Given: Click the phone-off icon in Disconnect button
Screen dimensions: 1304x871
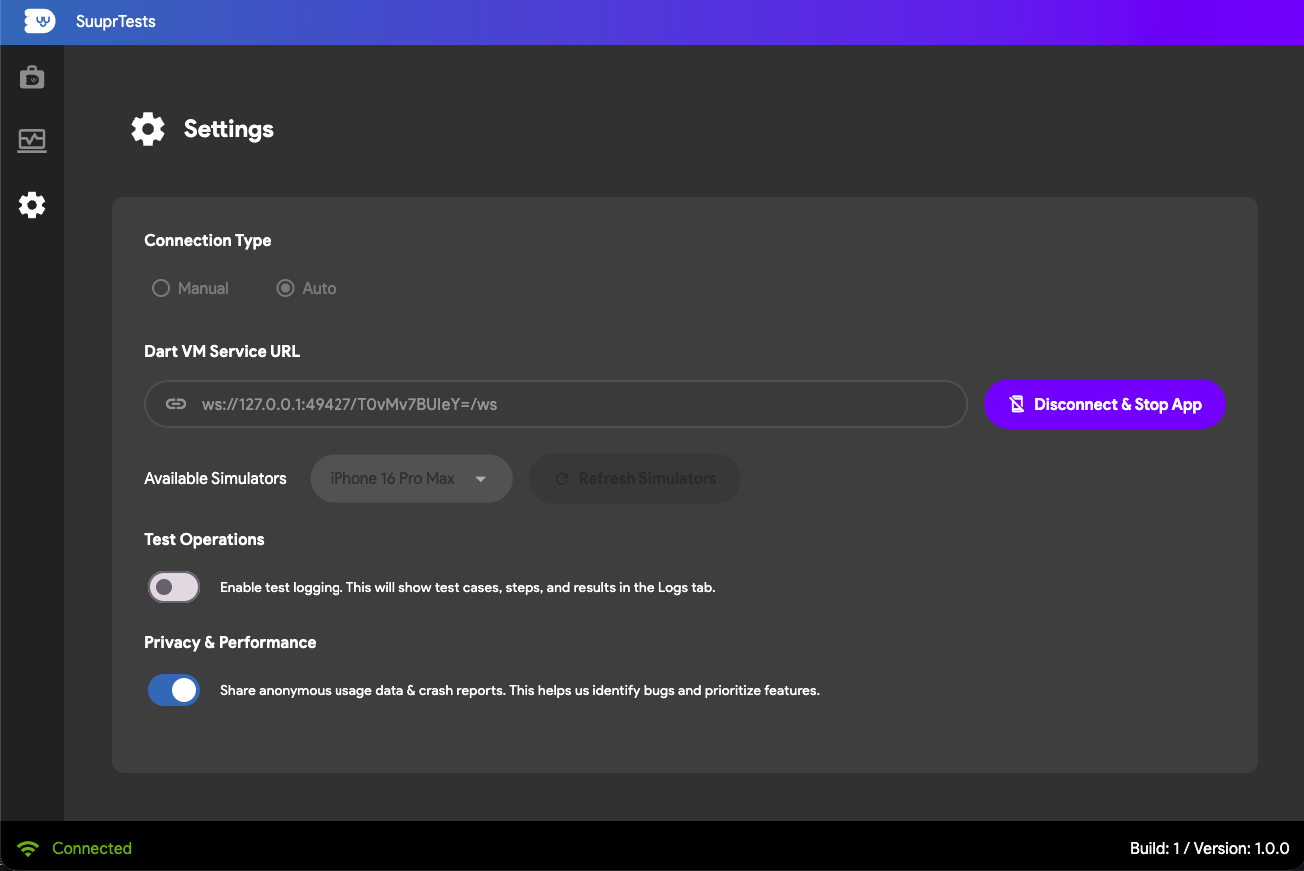Looking at the screenshot, I should tap(1017, 404).
